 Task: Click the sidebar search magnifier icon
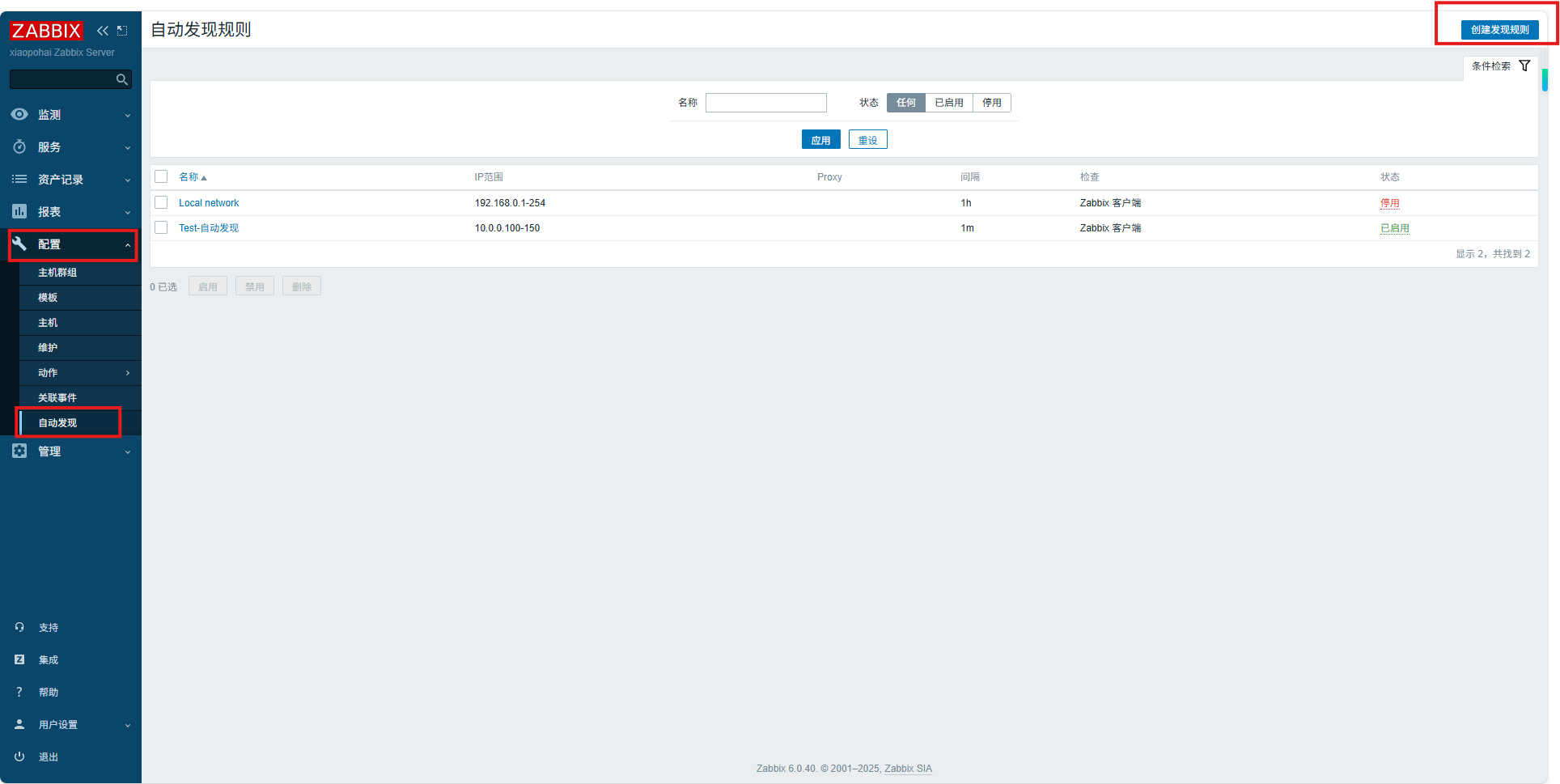pyautogui.click(x=121, y=78)
